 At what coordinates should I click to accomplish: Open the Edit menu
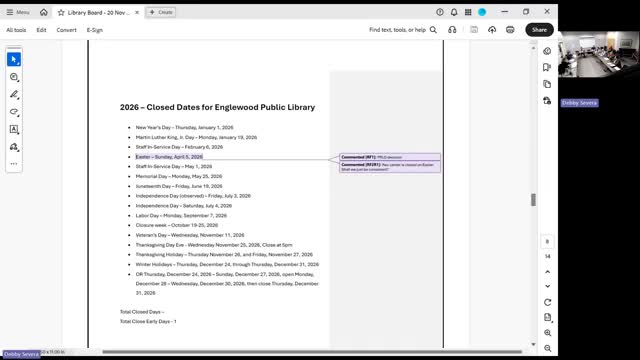point(41,30)
